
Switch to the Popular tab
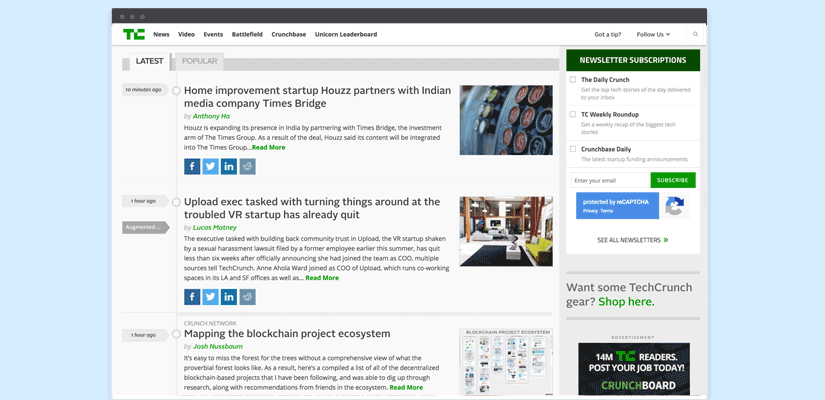(199, 62)
